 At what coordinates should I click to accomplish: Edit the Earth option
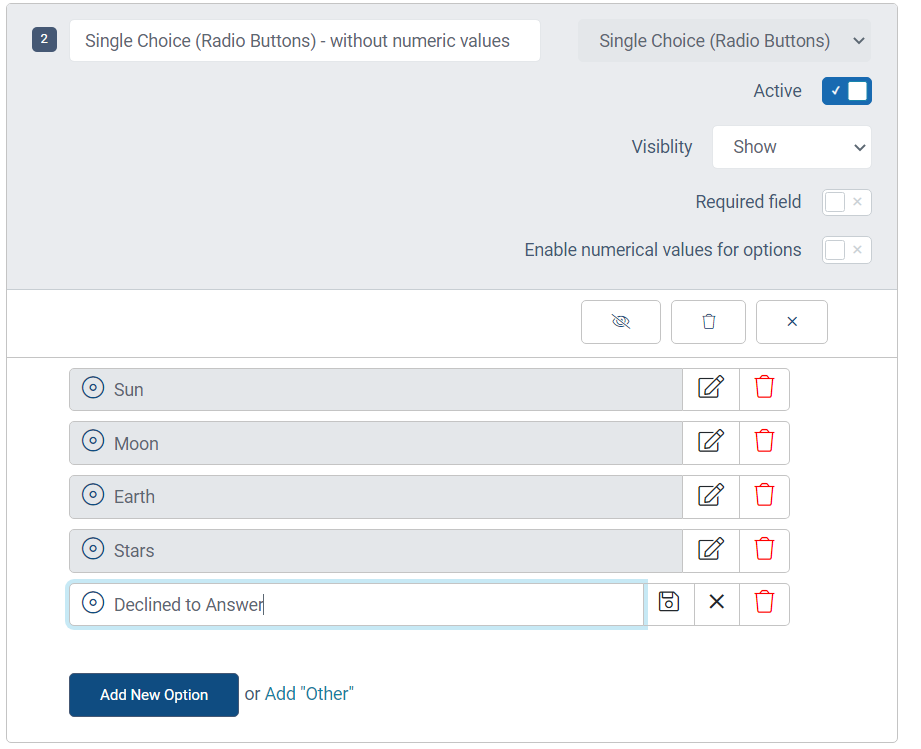711,496
